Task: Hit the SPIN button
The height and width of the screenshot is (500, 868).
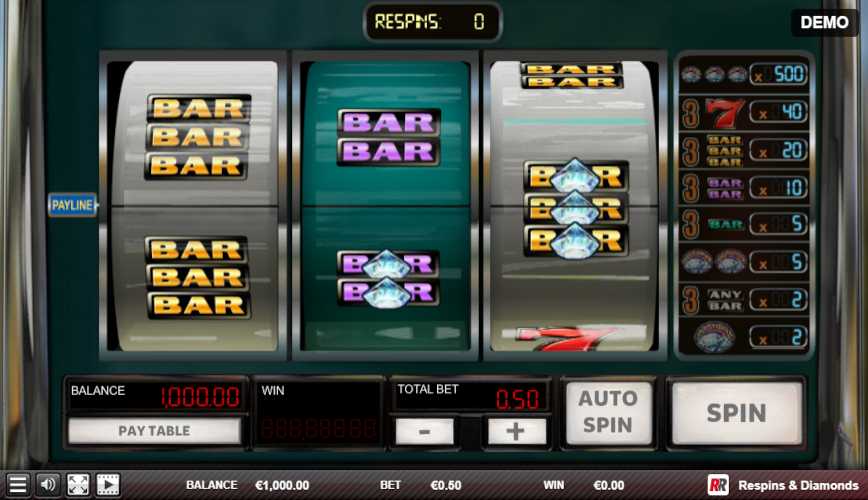Action: pyautogui.click(x=737, y=413)
